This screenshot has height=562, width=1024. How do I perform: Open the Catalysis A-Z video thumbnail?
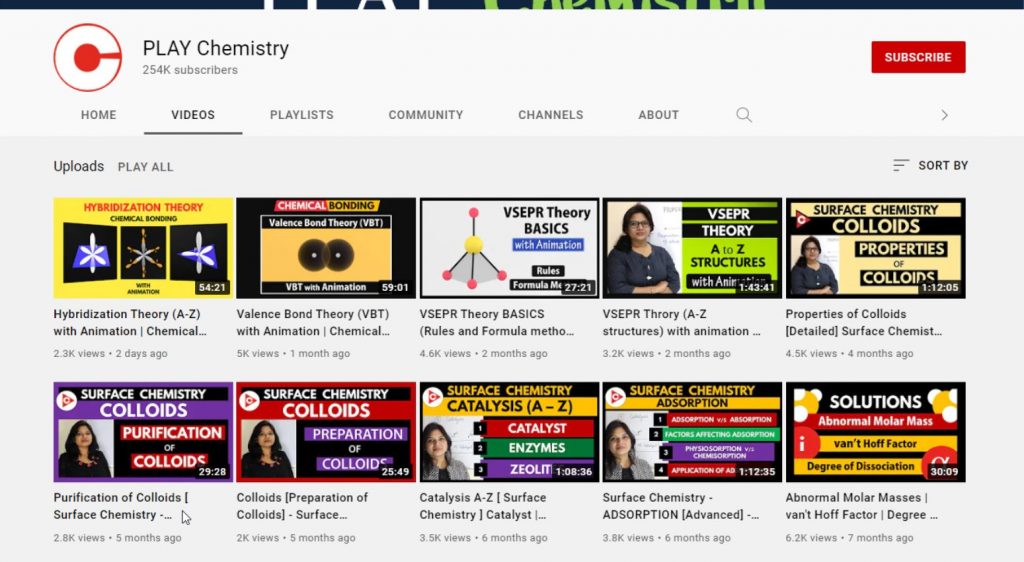[x=509, y=432]
